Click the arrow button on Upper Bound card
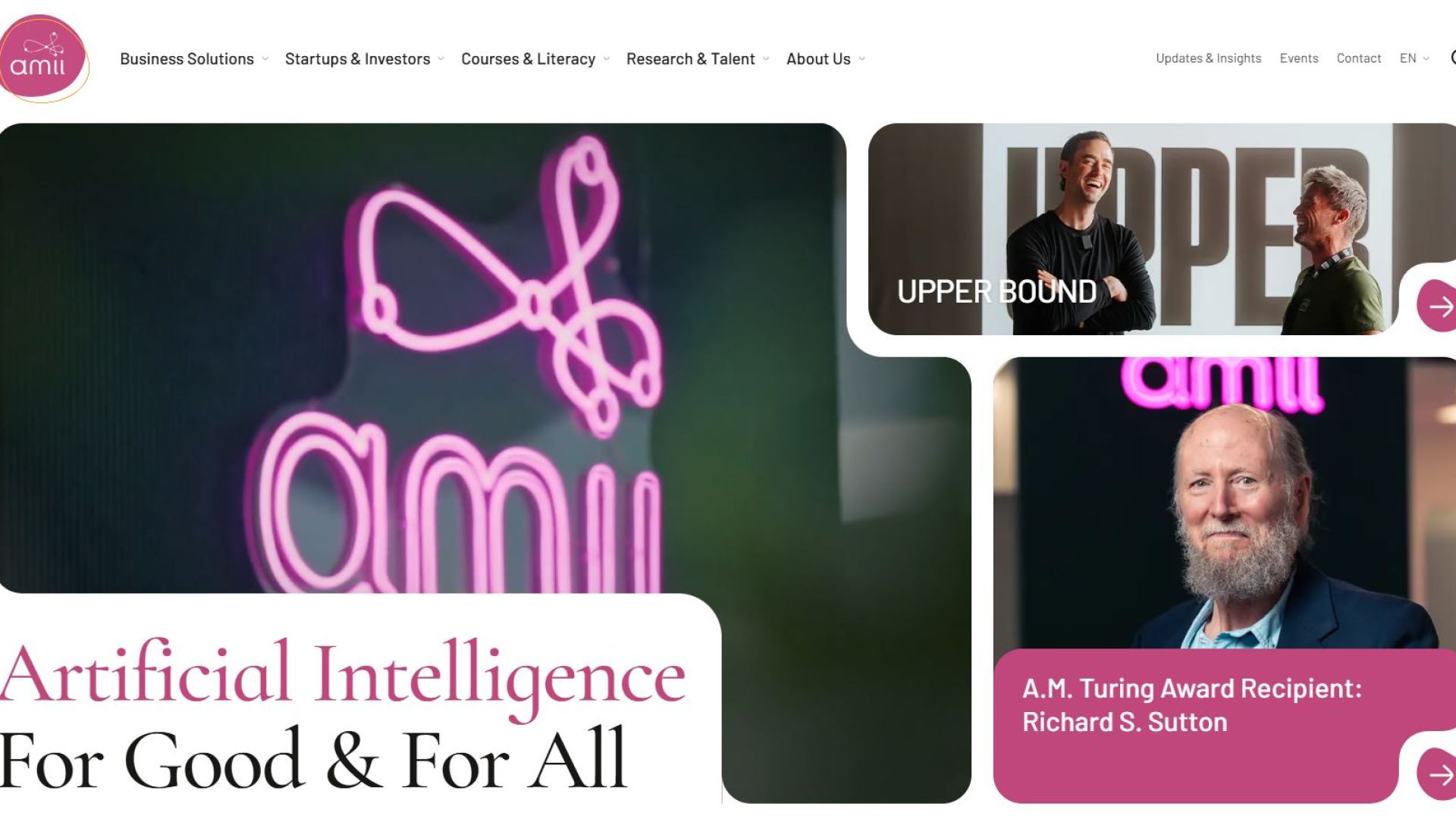 click(1437, 306)
